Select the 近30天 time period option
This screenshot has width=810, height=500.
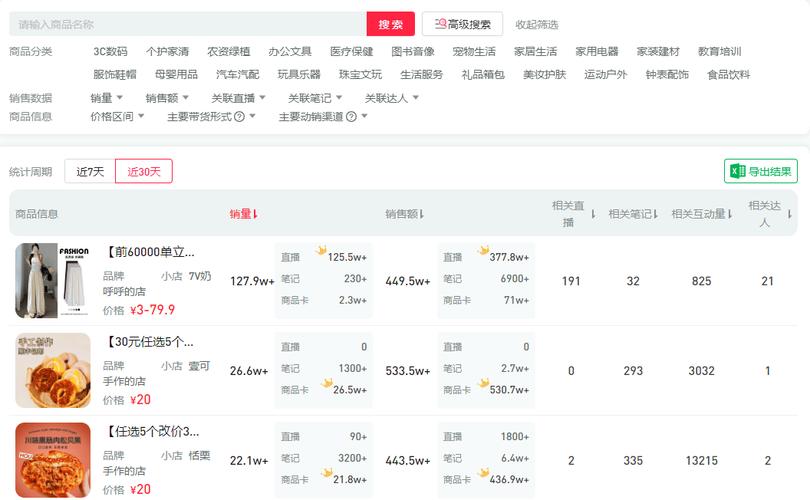144,171
